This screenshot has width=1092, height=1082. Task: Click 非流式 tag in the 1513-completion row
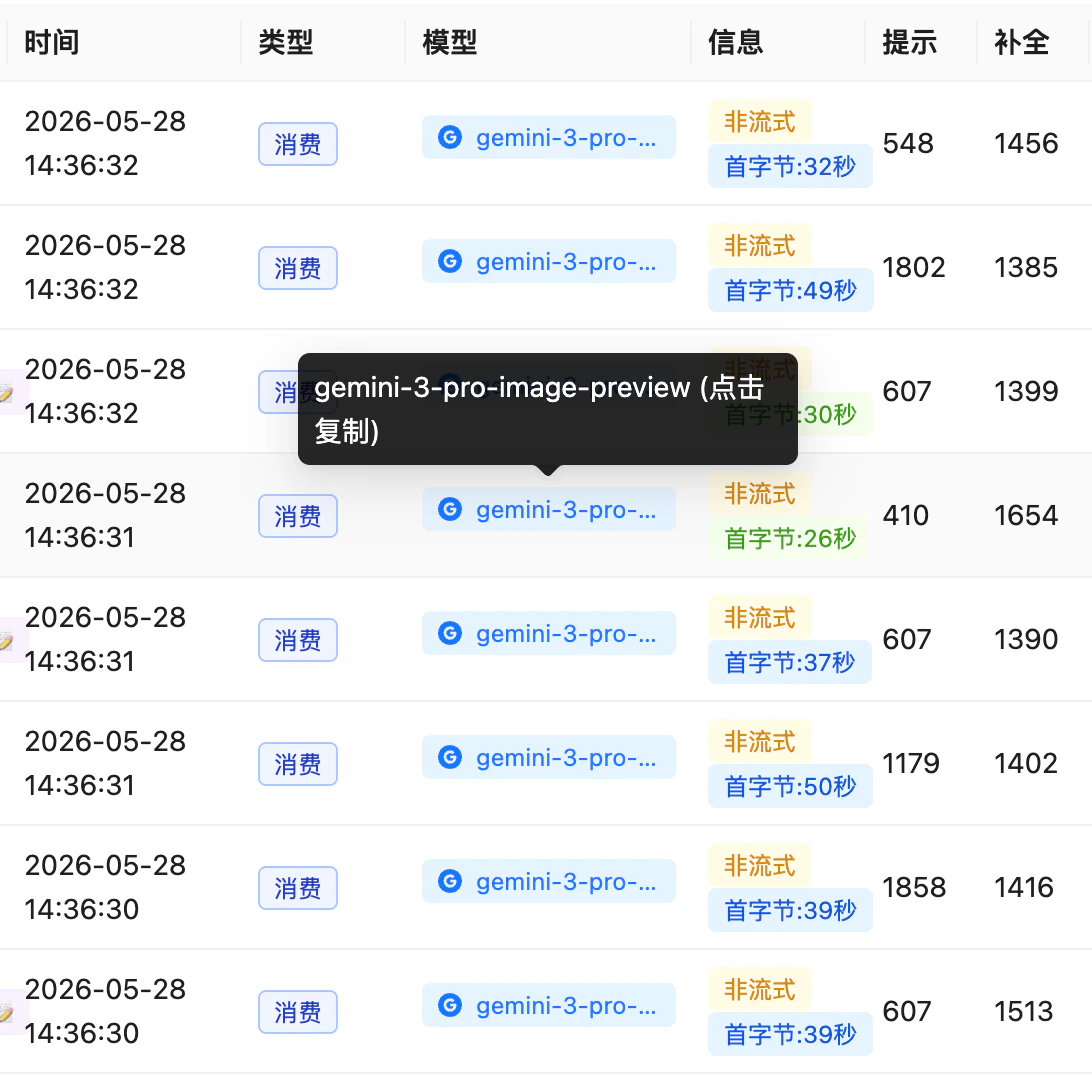pyautogui.click(x=760, y=989)
